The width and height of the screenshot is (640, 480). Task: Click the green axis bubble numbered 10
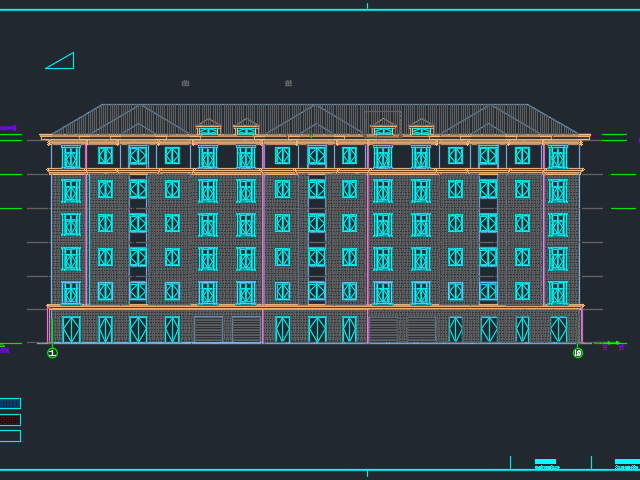(x=577, y=352)
